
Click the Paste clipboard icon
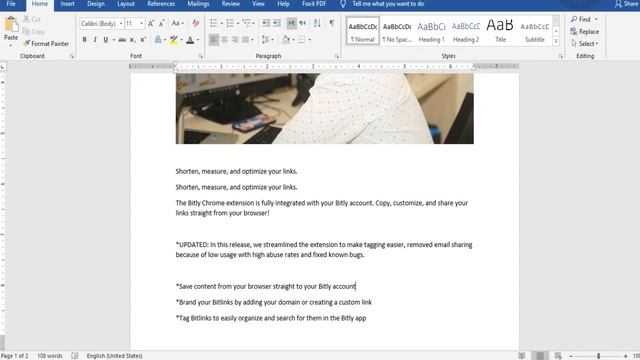(x=11, y=24)
